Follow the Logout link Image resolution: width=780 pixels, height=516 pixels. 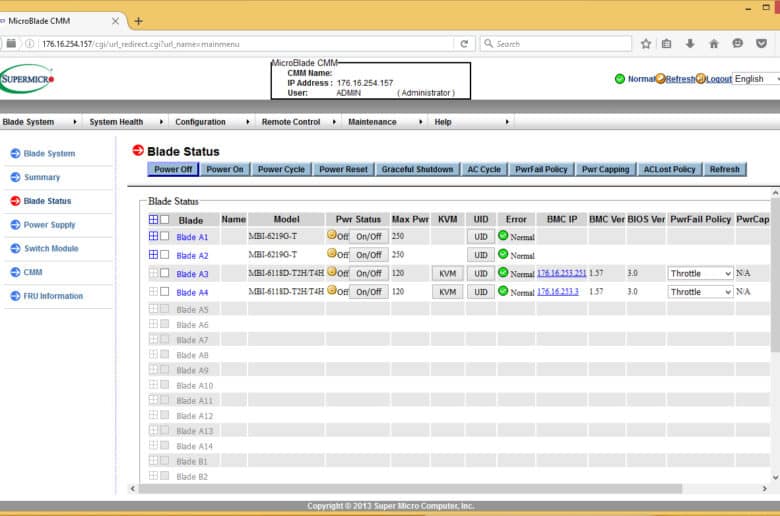(718, 79)
